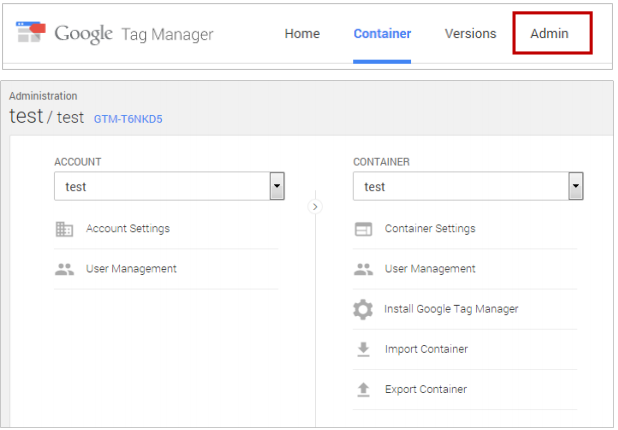618x430 pixels.
Task: Click the 'Google Tag Manager' title text
Action: pos(134,34)
